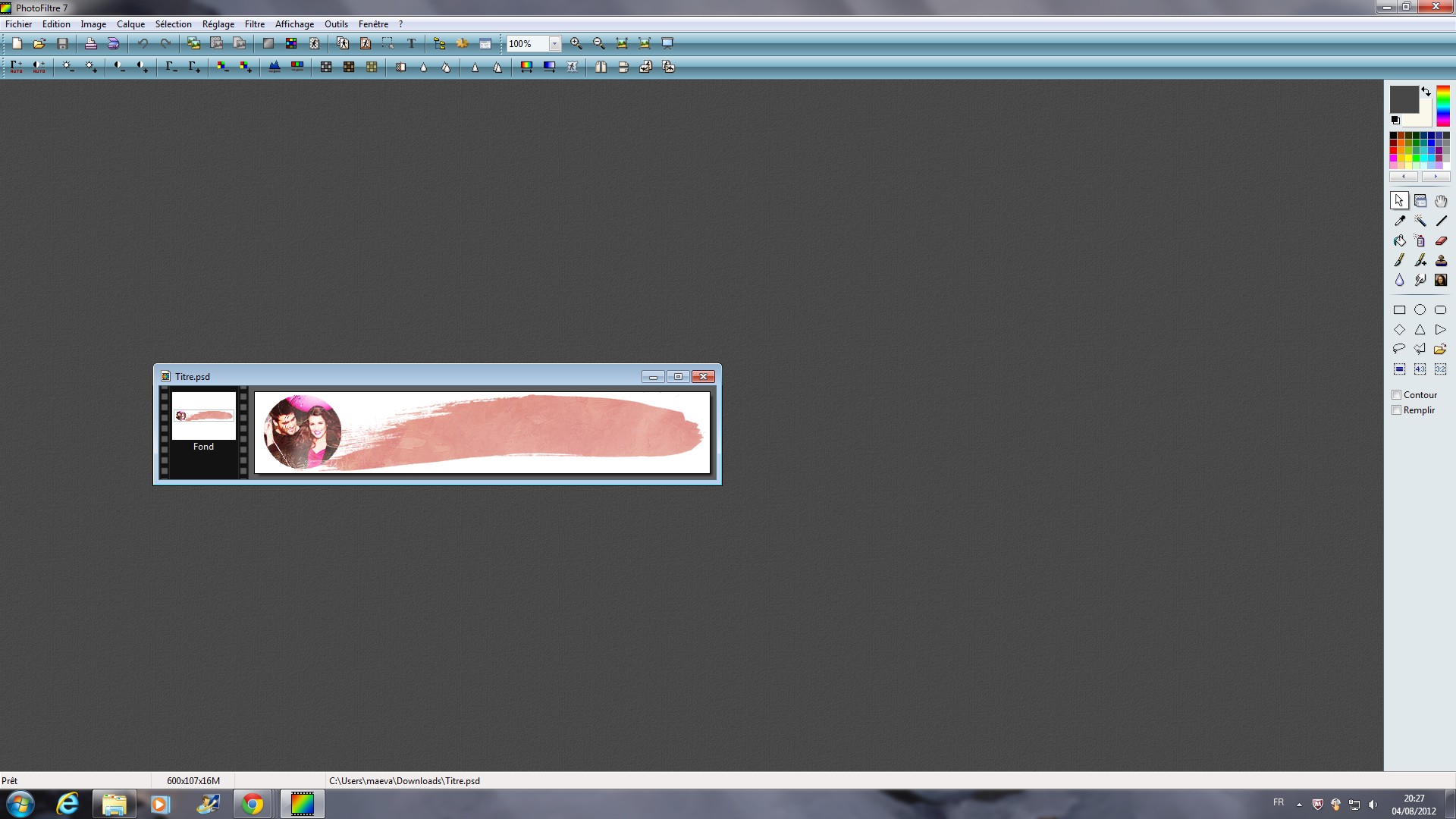Select the Fond layer thumbnail

(x=203, y=416)
